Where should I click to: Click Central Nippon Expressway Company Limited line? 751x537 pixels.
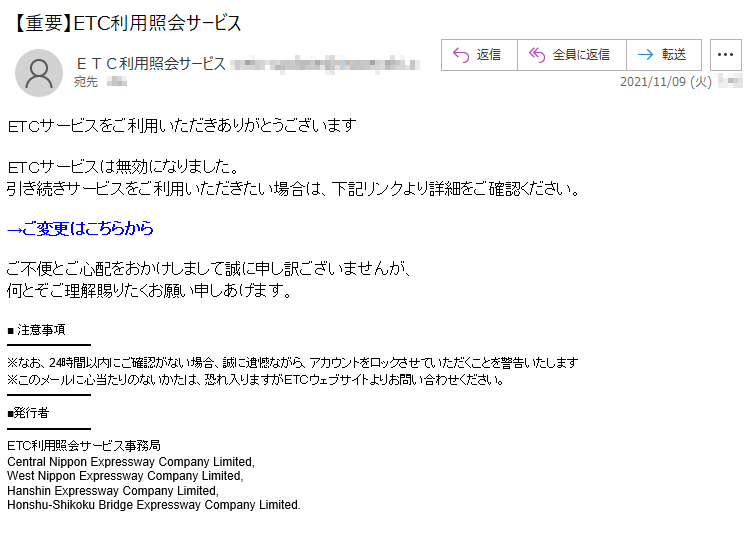pos(131,462)
